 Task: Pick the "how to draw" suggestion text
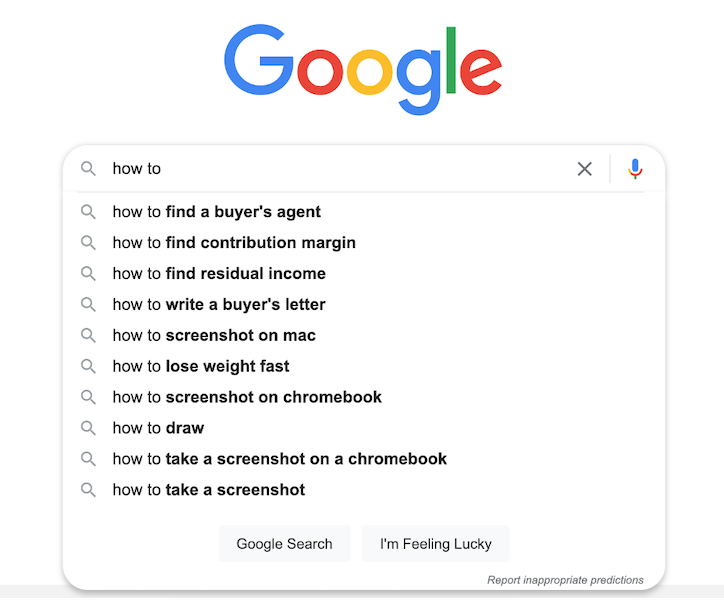(x=158, y=428)
